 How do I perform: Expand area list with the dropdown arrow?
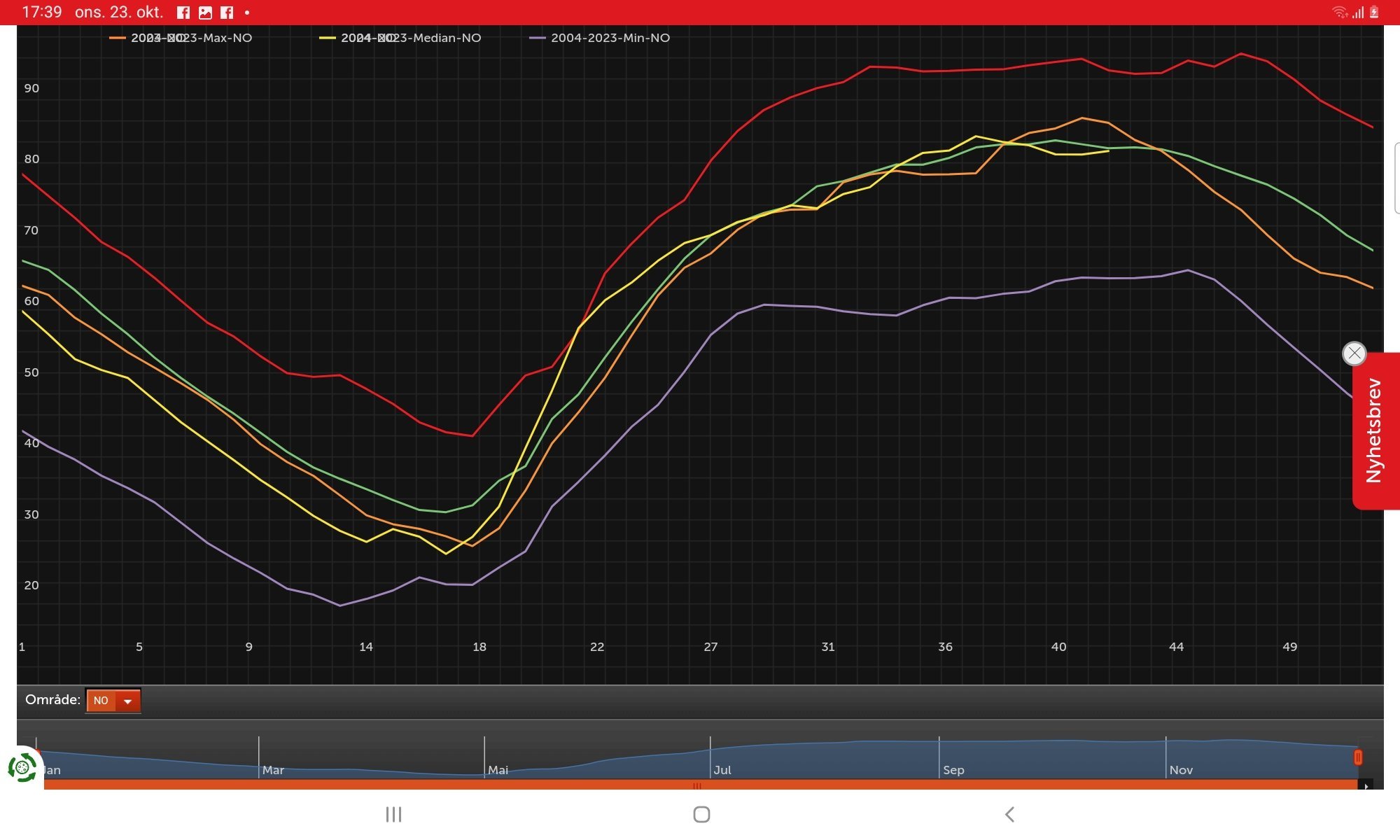[x=128, y=701]
